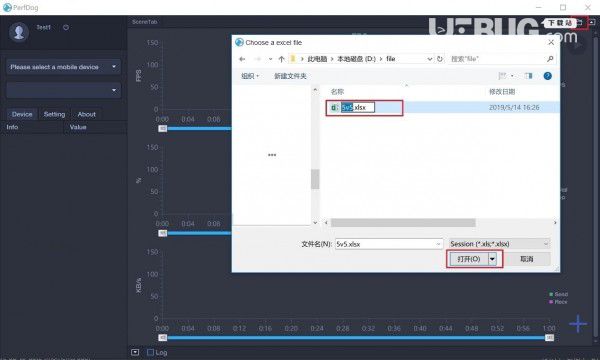
Task: Switch to the Device tab
Action: (x=22, y=114)
